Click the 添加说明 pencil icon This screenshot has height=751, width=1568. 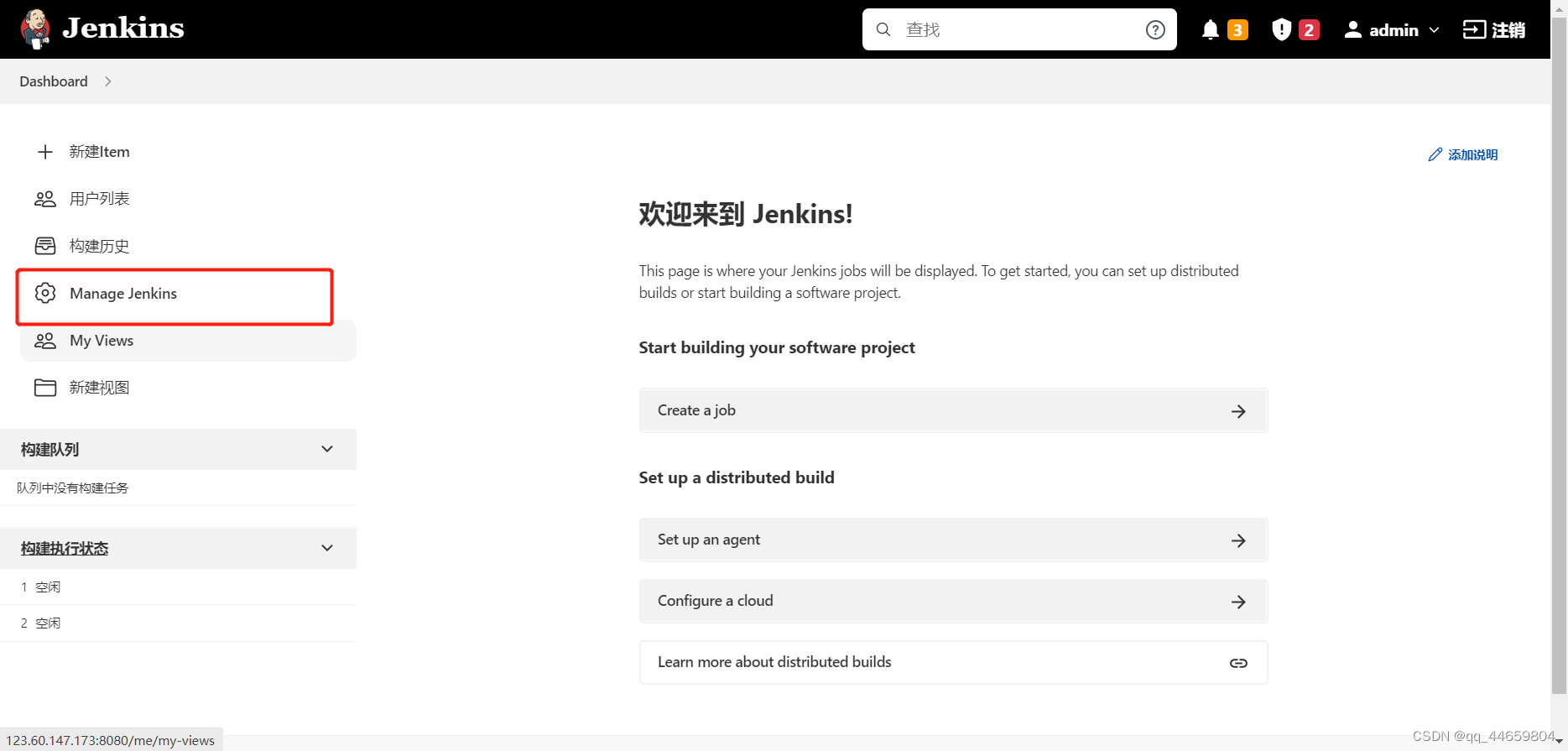pyautogui.click(x=1435, y=154)
